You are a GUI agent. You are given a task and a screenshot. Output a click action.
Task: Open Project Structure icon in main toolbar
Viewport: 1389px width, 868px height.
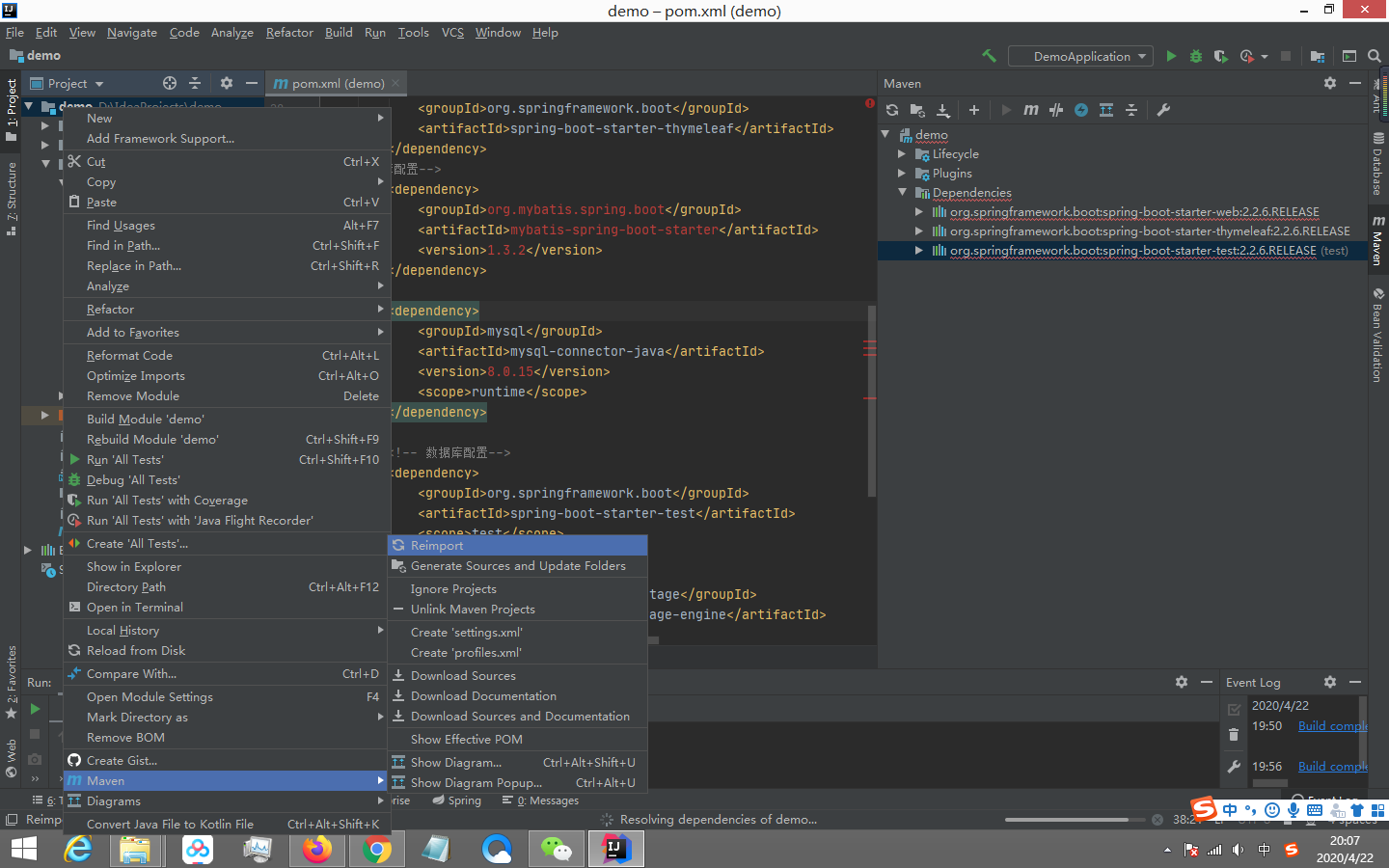click(x=1318, y=56)
